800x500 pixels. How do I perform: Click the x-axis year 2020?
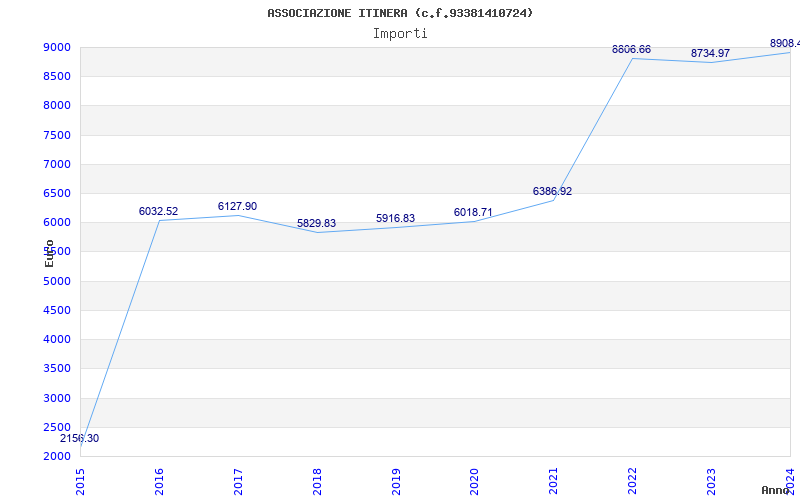pos(474,482)
